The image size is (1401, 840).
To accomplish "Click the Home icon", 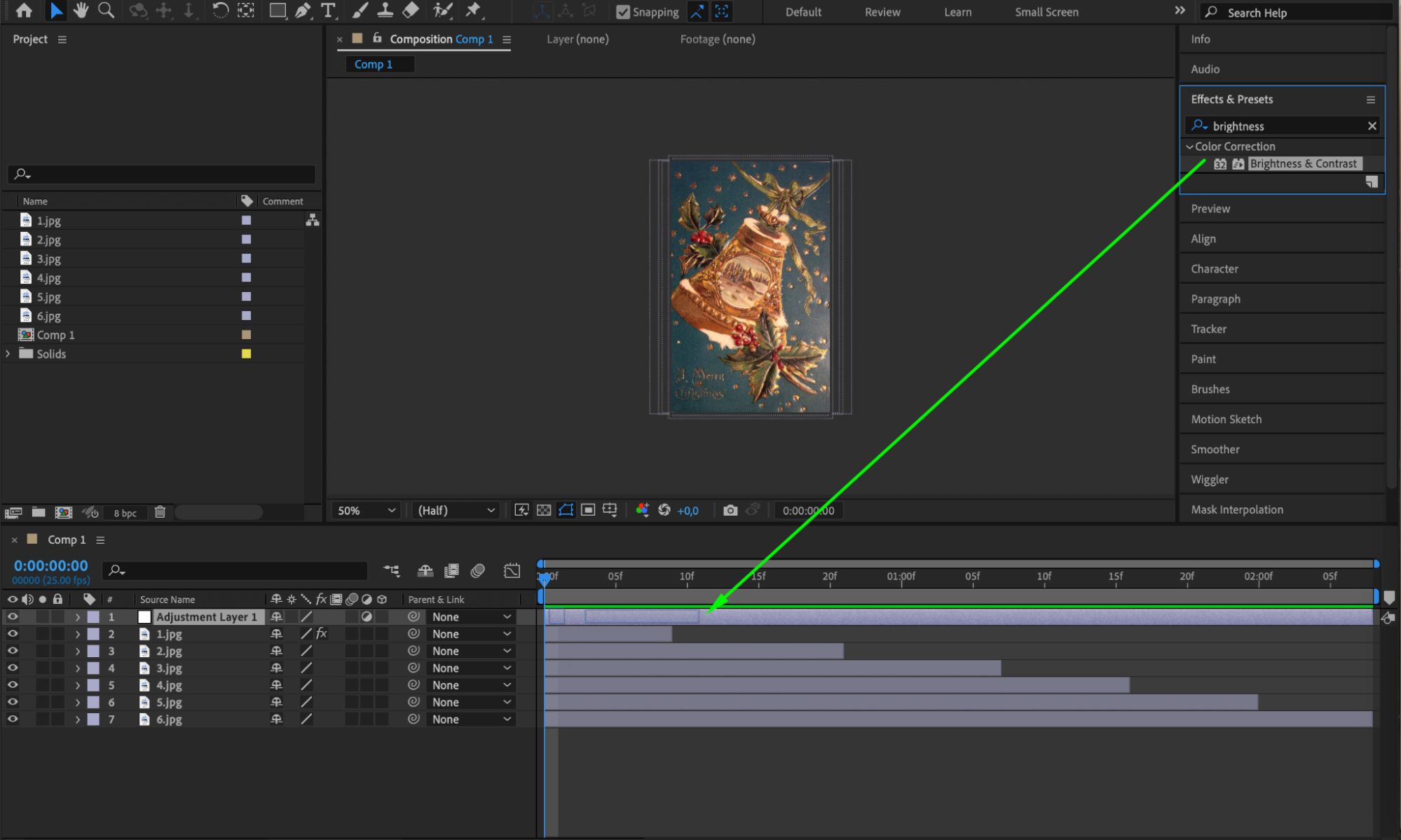I will click(x=24, y=11).
